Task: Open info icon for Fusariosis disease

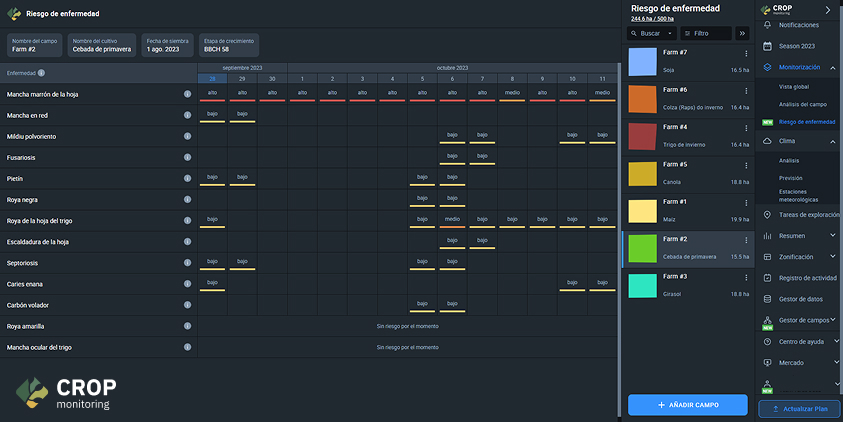Action: point(187,158)
